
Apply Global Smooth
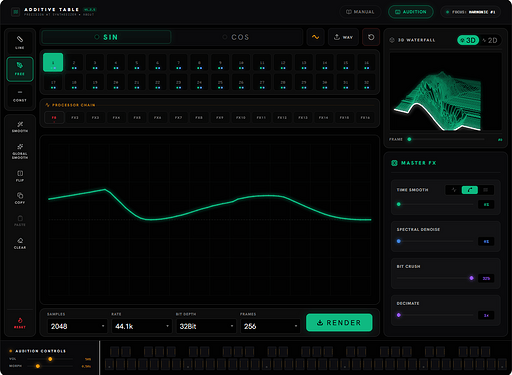[20, 151]
